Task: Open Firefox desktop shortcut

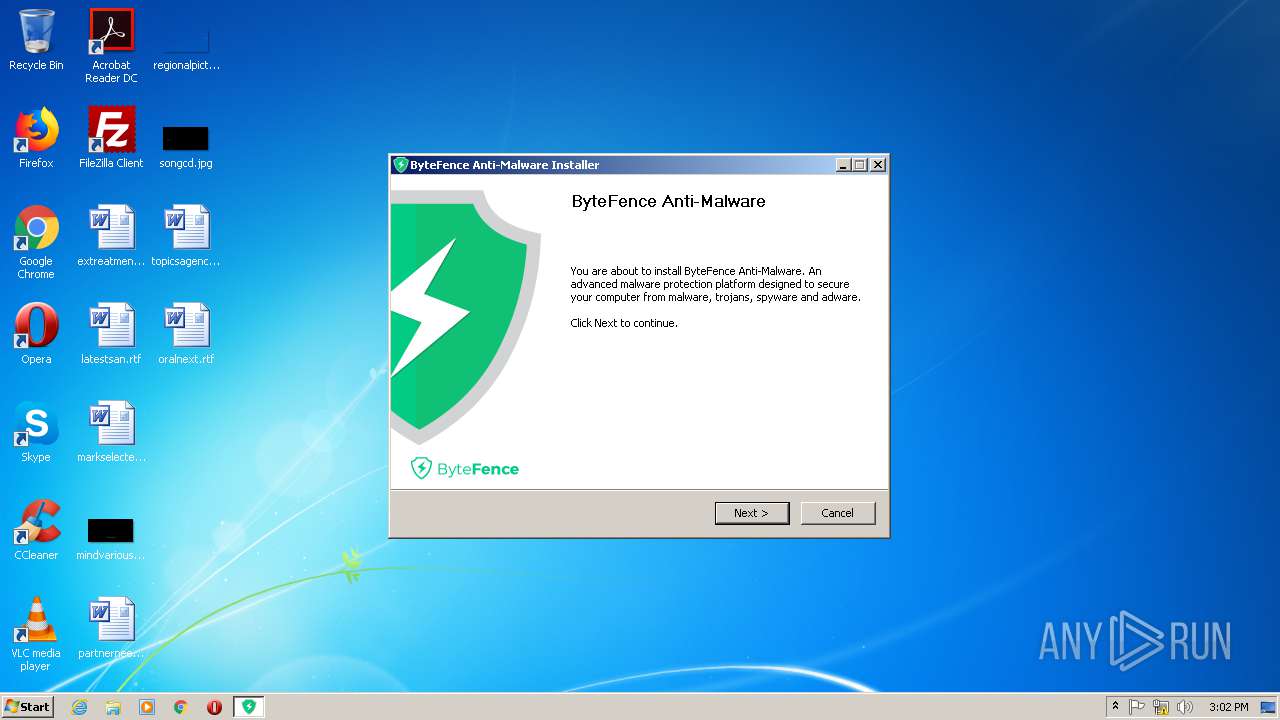Action: (36, 138)
